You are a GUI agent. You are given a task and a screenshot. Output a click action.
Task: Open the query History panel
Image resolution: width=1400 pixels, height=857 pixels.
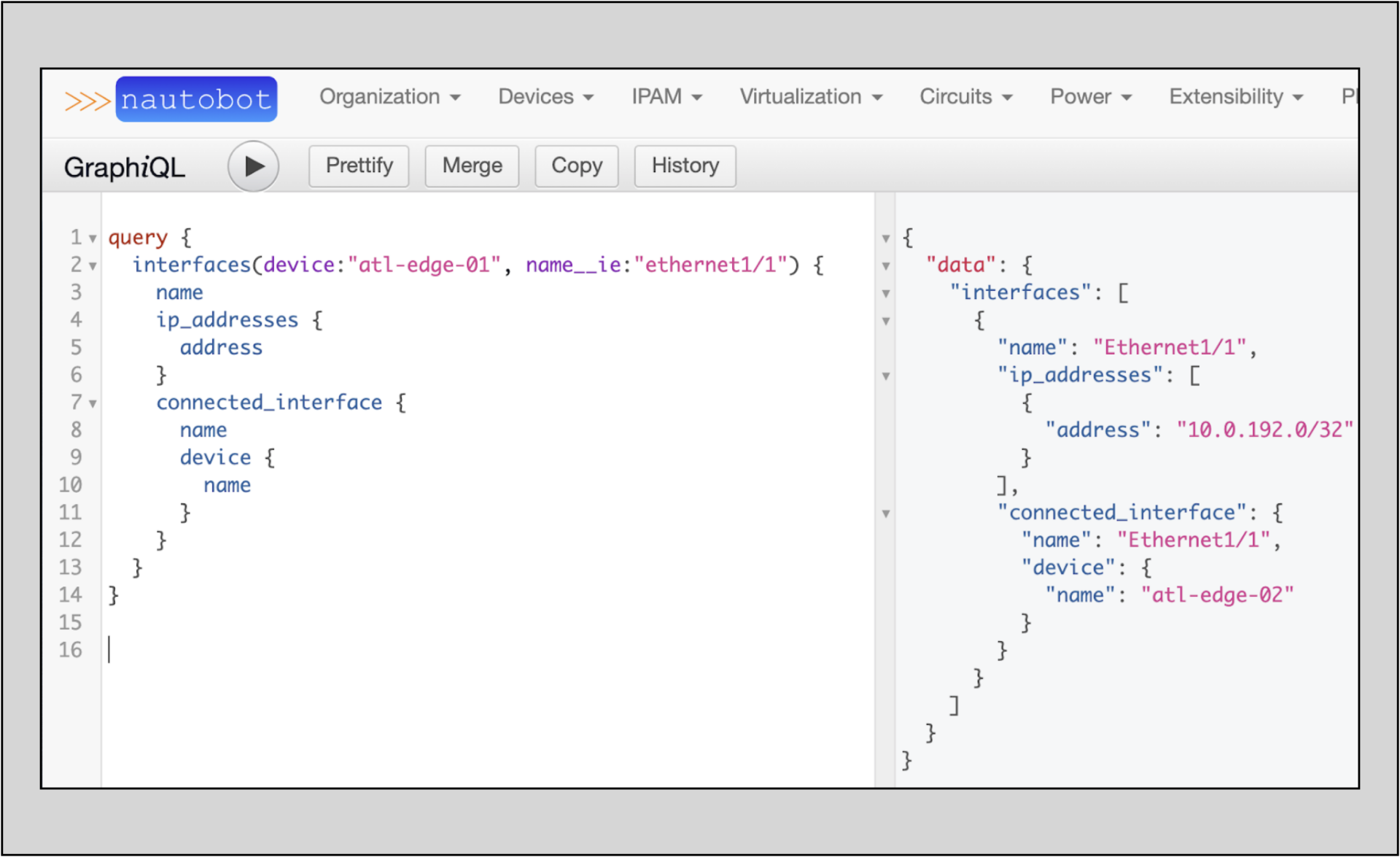click(x=684, y=166)
